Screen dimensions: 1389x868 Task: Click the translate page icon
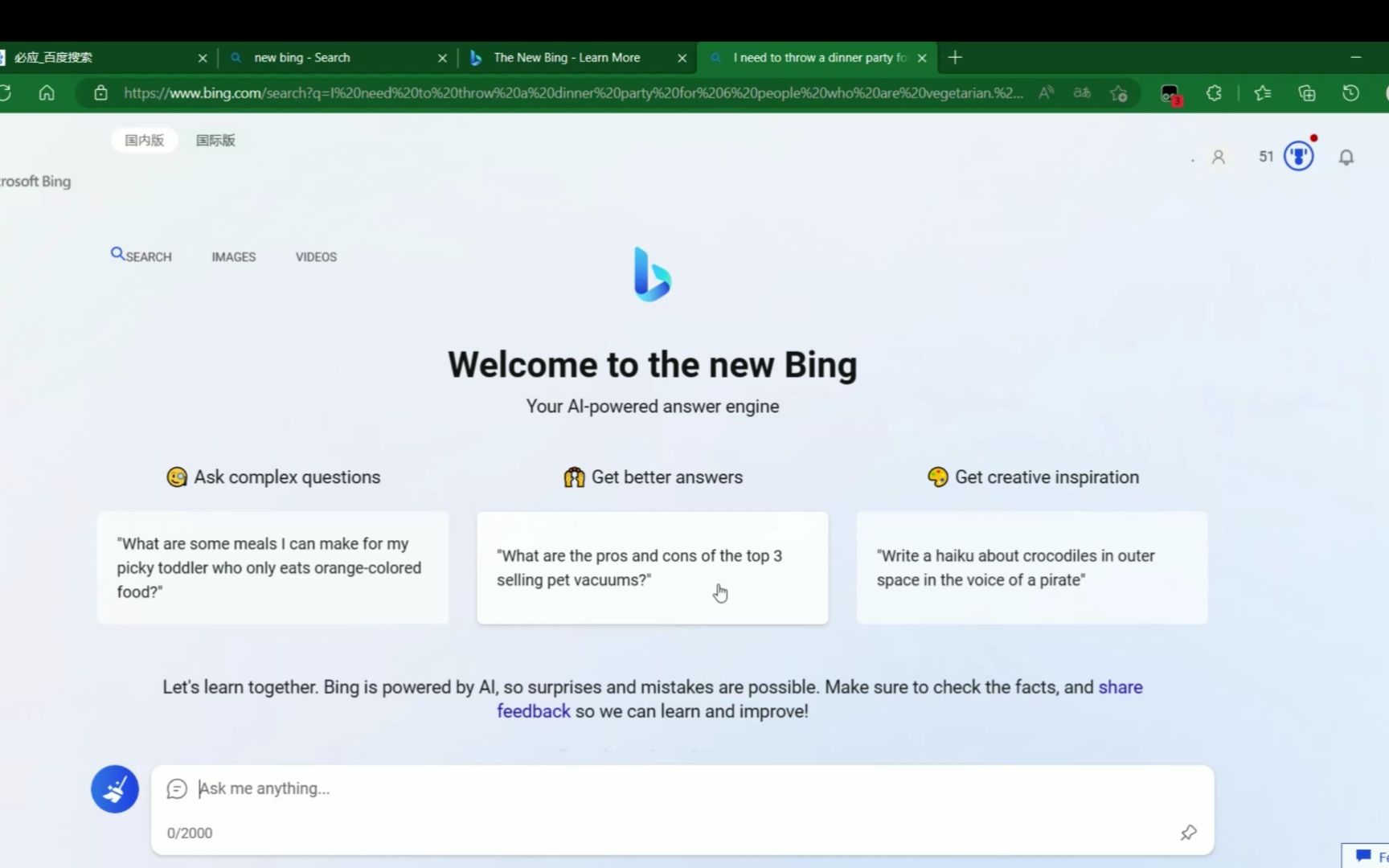pyautogui.click(x=1082, y=93)
